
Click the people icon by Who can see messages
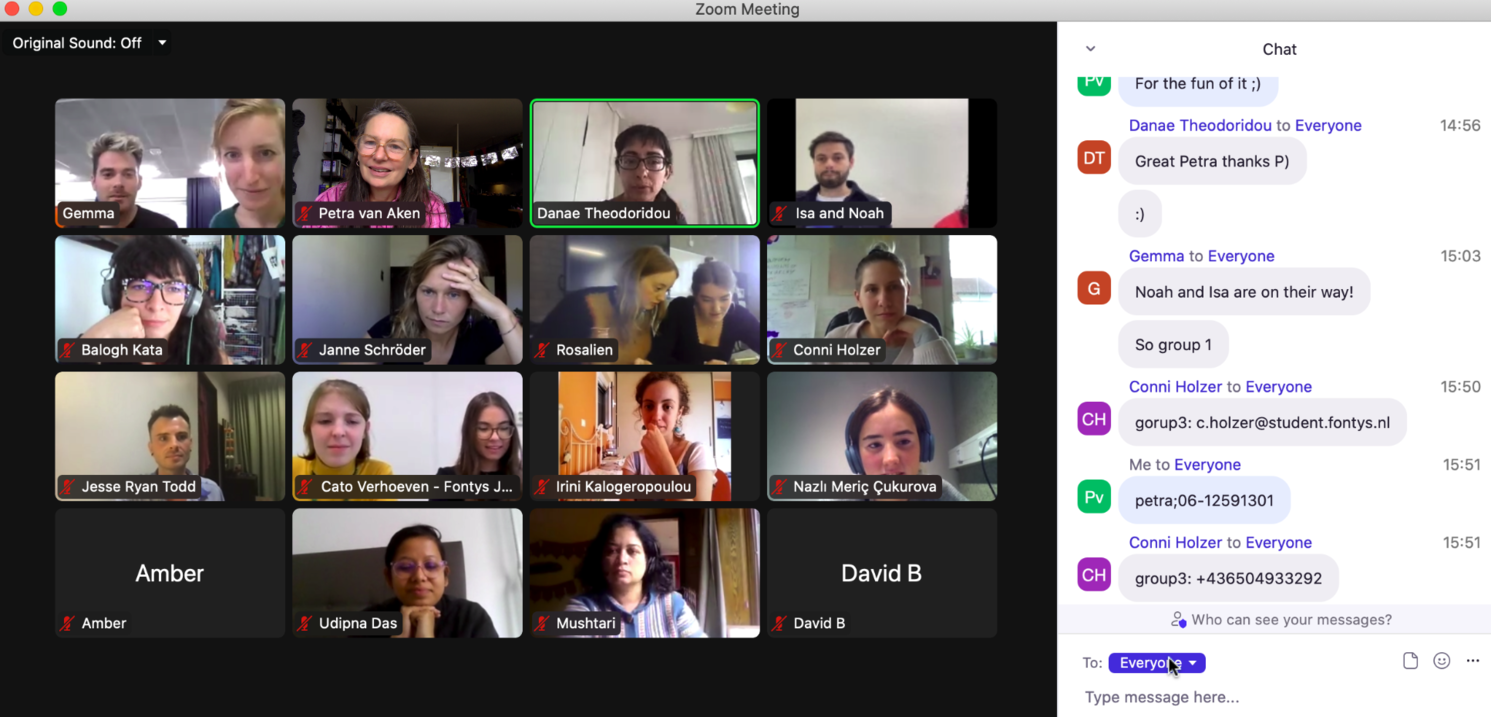tap(1178, 620)
